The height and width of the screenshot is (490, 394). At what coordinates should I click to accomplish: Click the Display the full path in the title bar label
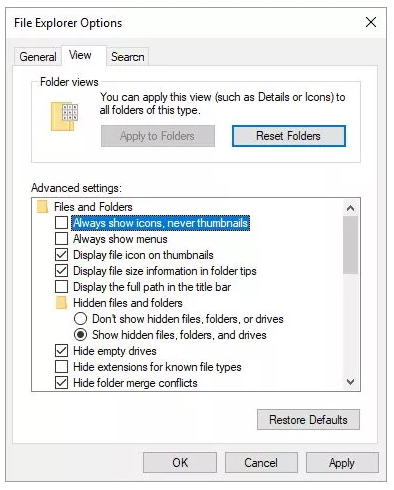tap(152, 287)
